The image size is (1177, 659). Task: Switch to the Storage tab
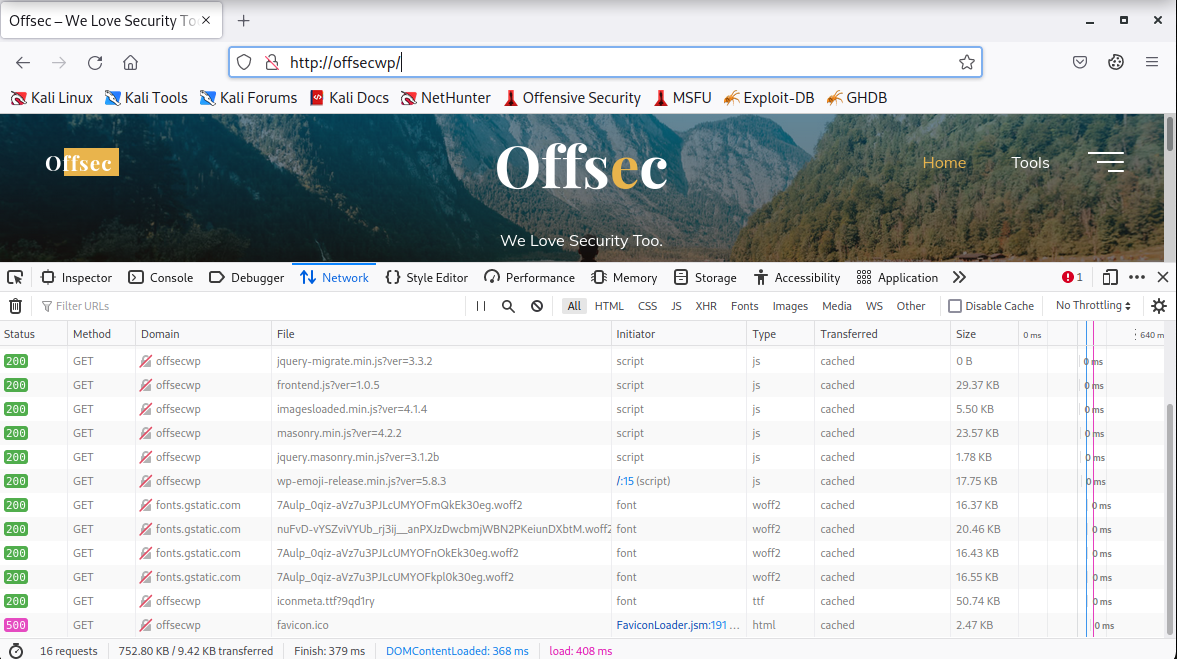point(705,277)
